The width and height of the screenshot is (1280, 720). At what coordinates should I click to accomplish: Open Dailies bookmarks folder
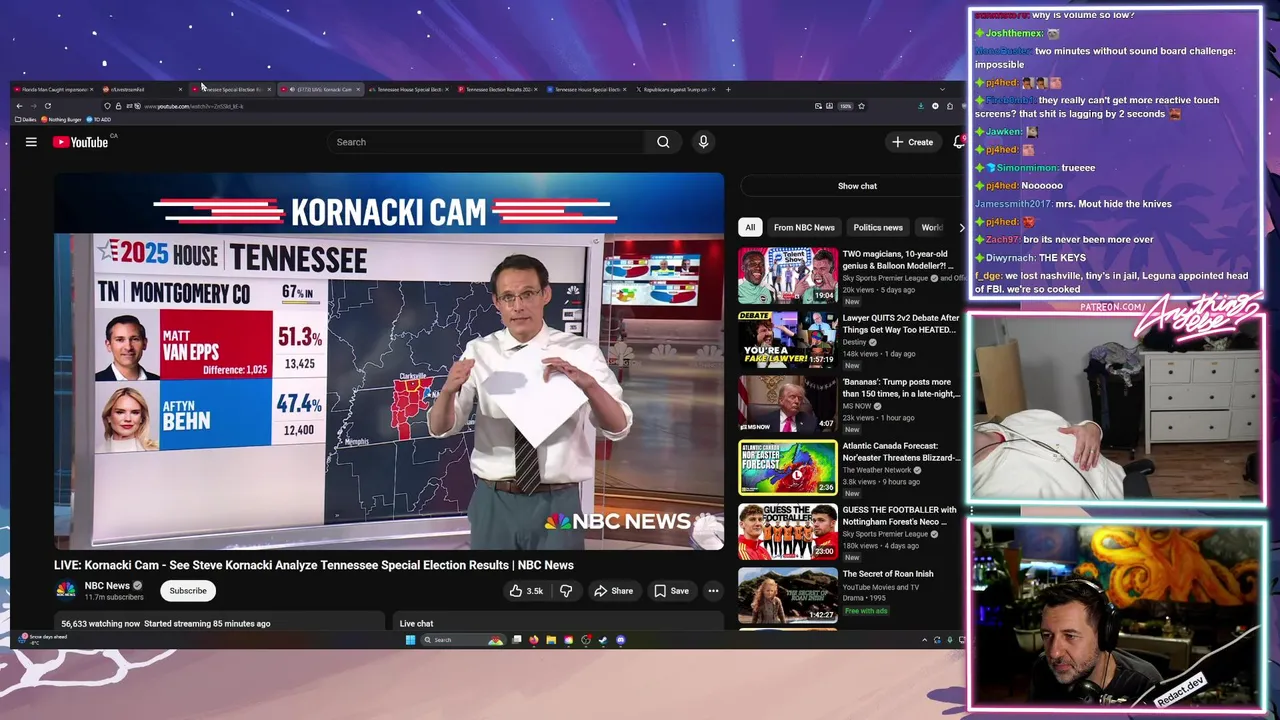pyautogui.click(x=26, y=119)
